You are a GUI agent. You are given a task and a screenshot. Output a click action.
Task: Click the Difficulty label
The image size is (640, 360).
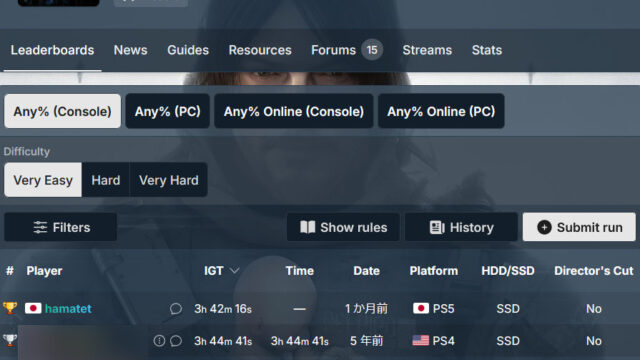pos(27,151)
